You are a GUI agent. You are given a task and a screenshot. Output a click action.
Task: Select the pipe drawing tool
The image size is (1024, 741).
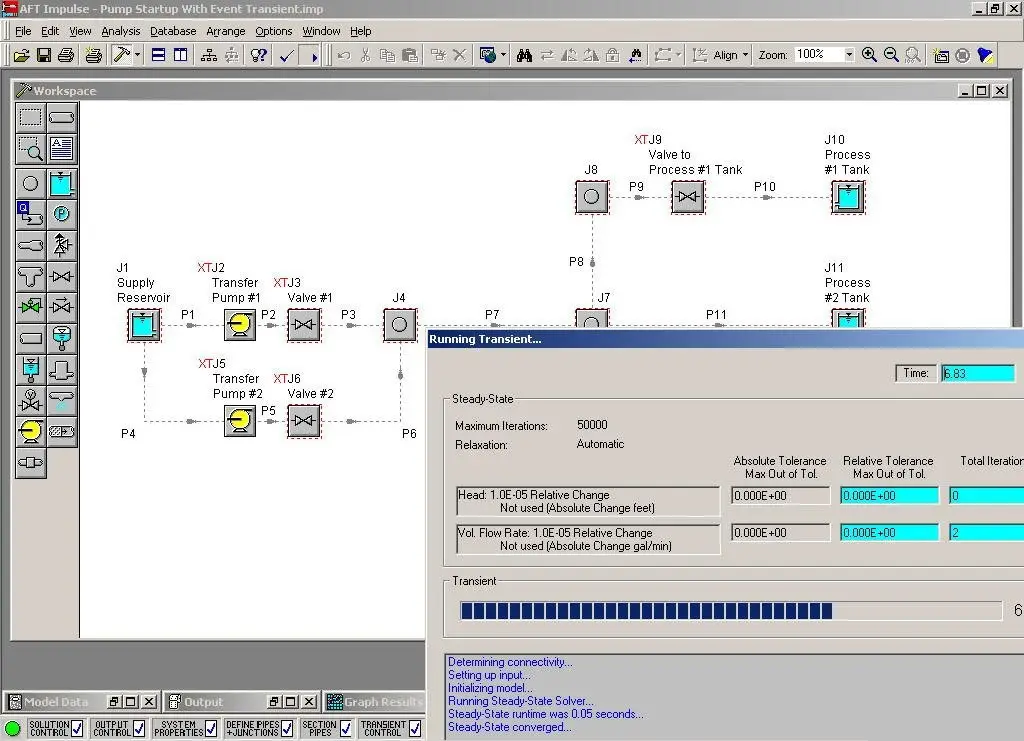[x=62, y=118]
